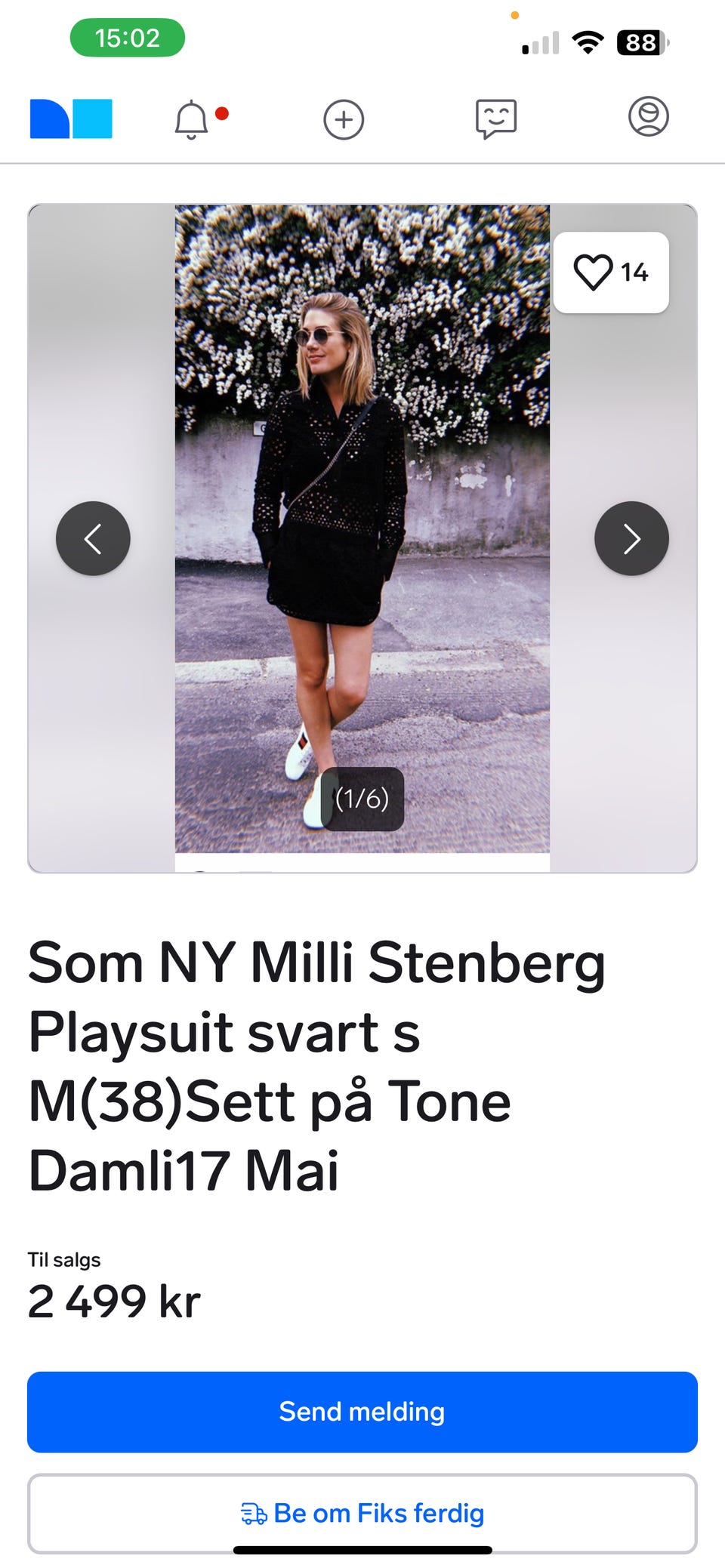The image size is (725, 1568).
Task: Tap the Wi-Fi status icon
Action: pos(588,42)
